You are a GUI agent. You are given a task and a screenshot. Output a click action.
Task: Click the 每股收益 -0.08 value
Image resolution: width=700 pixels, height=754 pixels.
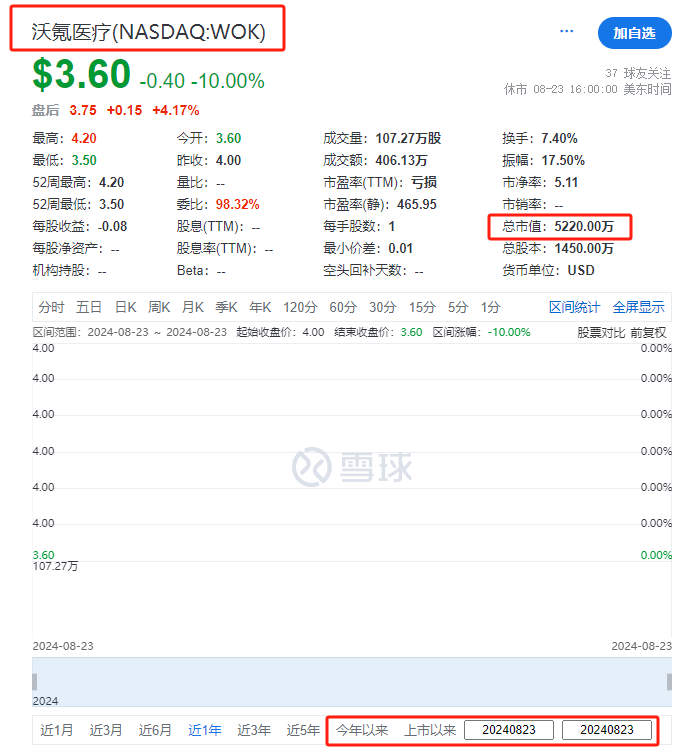(112, 226)
